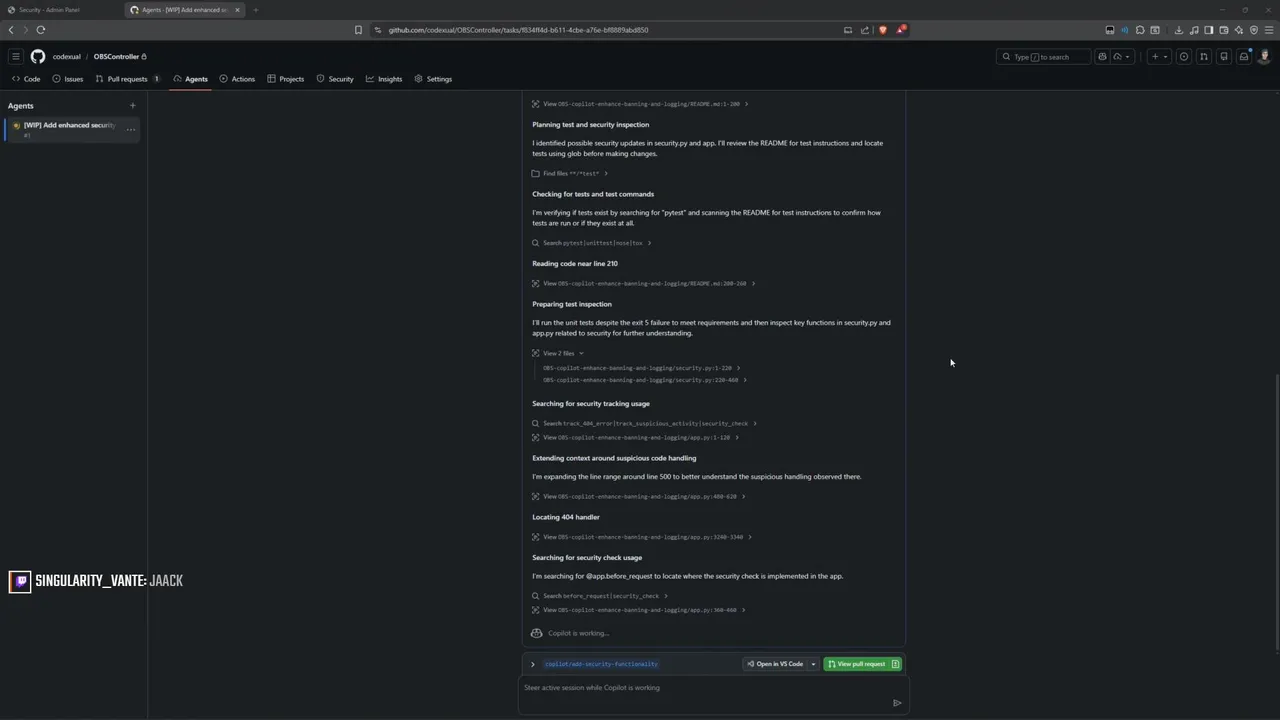Open the user avatar menu
The image size is (1280, 720).
click(x=1264, y=57)
